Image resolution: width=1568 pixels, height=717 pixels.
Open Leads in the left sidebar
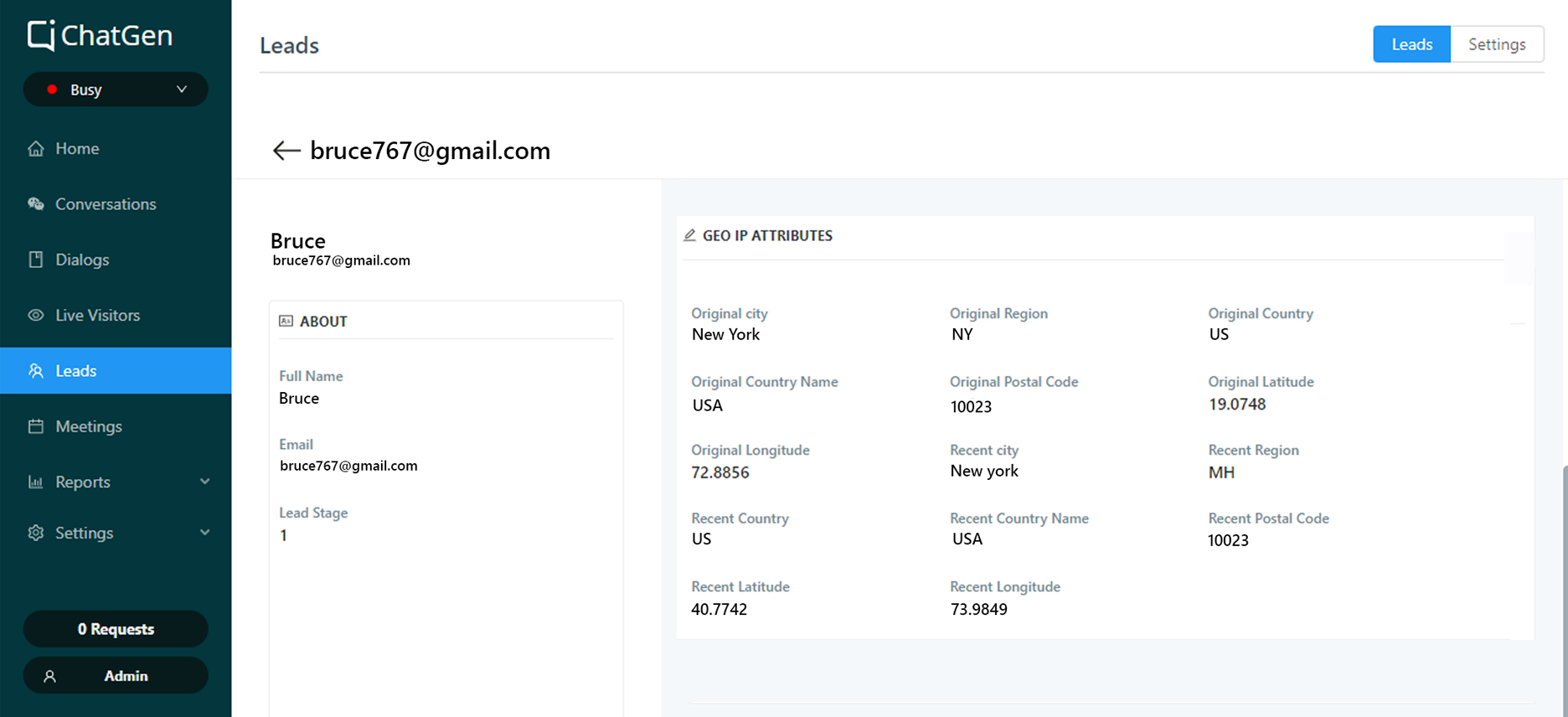coord(116,370)
